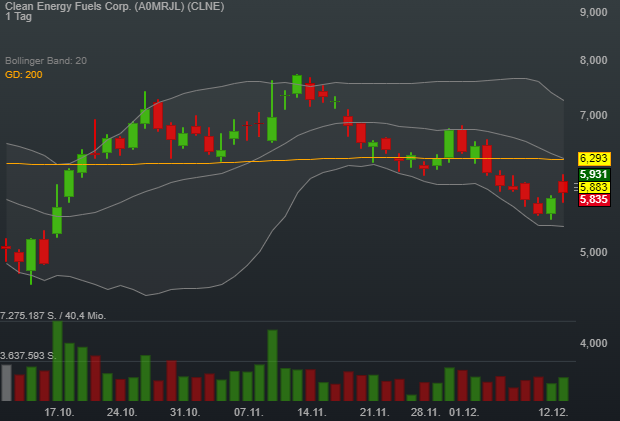Image resolution: width=620 pixels, height=421 pixels.
Task: Click the last red candle at 12.12.
Action: coord(563,187)
